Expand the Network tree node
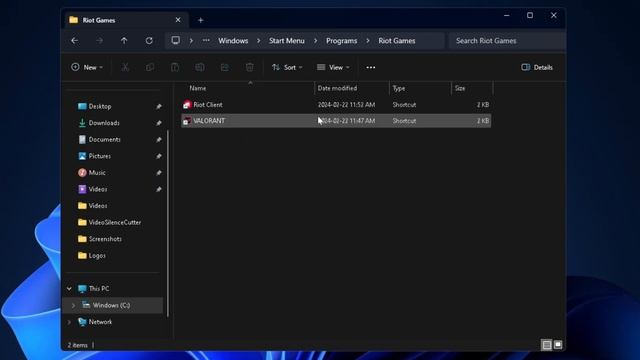 (x=69, y=322)
